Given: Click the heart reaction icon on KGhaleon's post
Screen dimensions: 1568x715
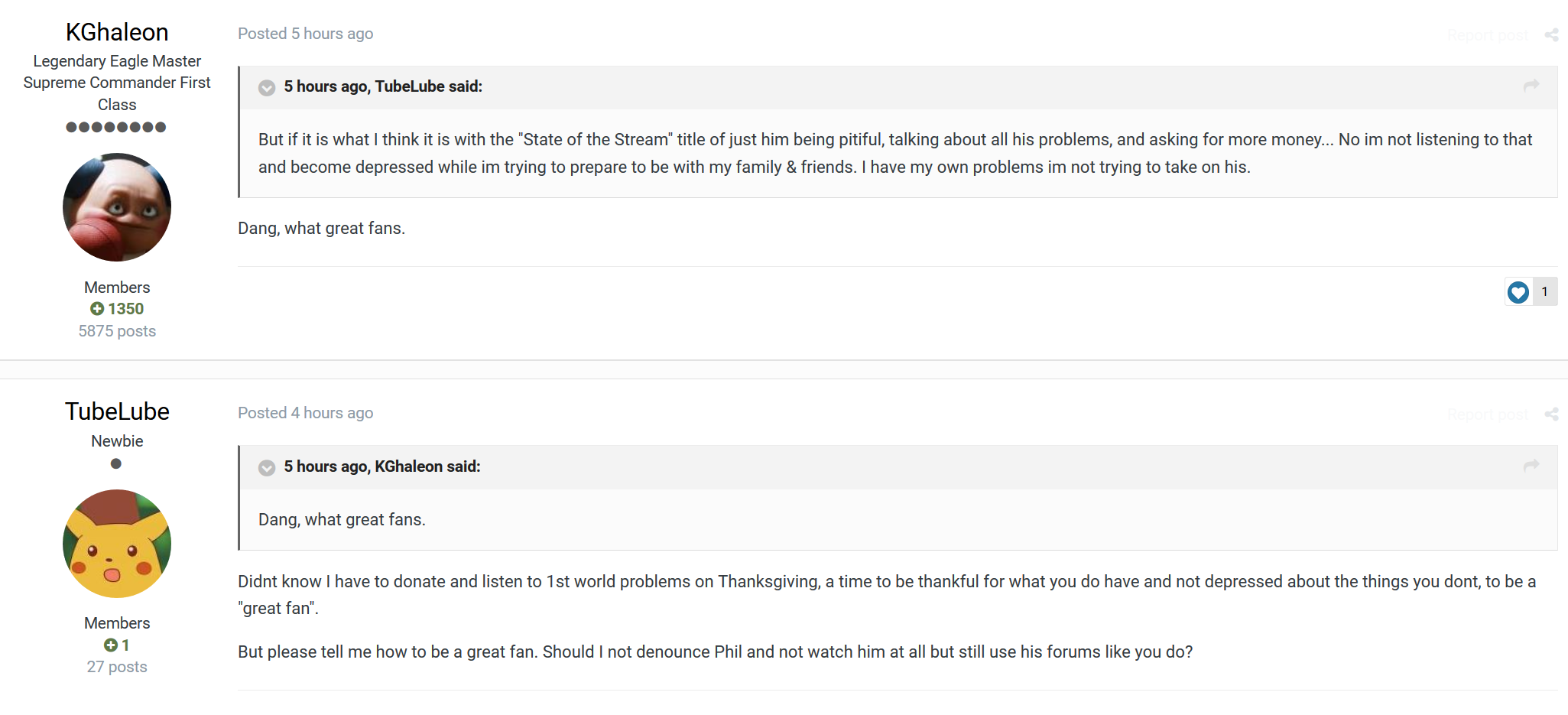Looking at the screenshot, I should pyautogui.click(x=1518, y=291).
